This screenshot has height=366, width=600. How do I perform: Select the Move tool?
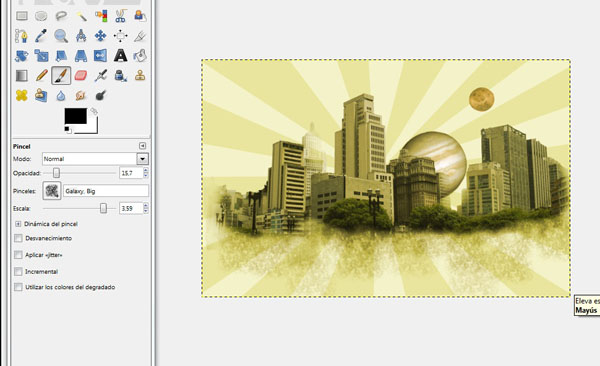100,36
